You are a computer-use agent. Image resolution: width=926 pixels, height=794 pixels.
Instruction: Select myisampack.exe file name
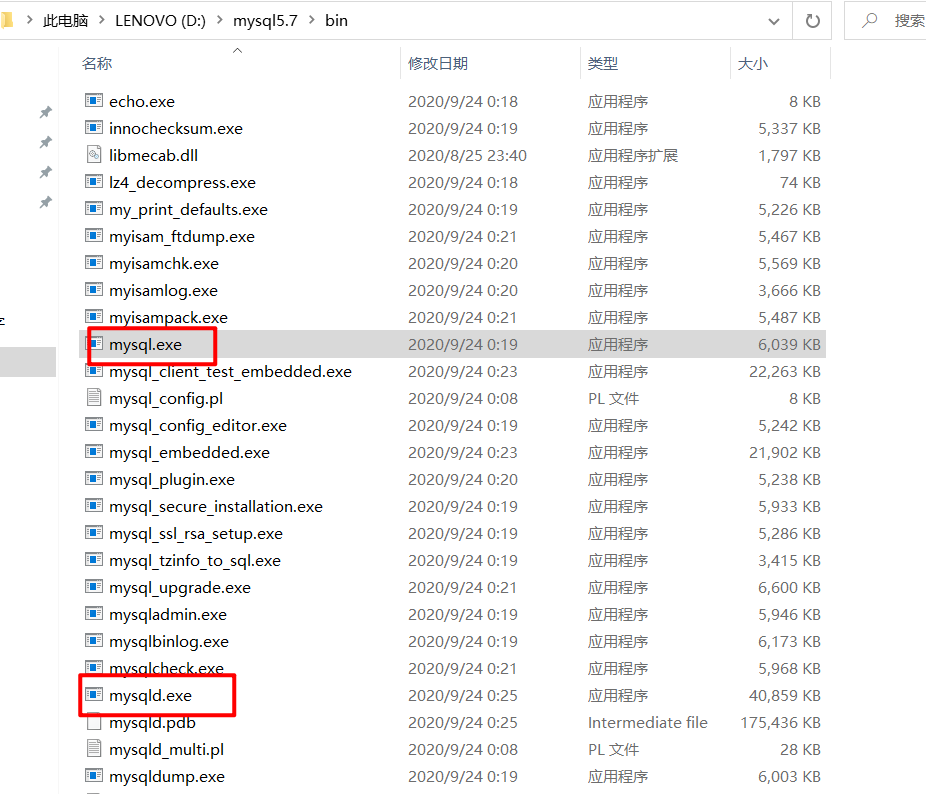(168, 318)
